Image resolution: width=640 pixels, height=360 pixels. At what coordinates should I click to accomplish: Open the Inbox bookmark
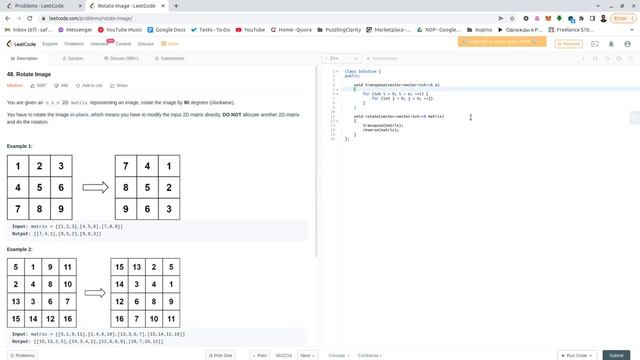(29, 30)
